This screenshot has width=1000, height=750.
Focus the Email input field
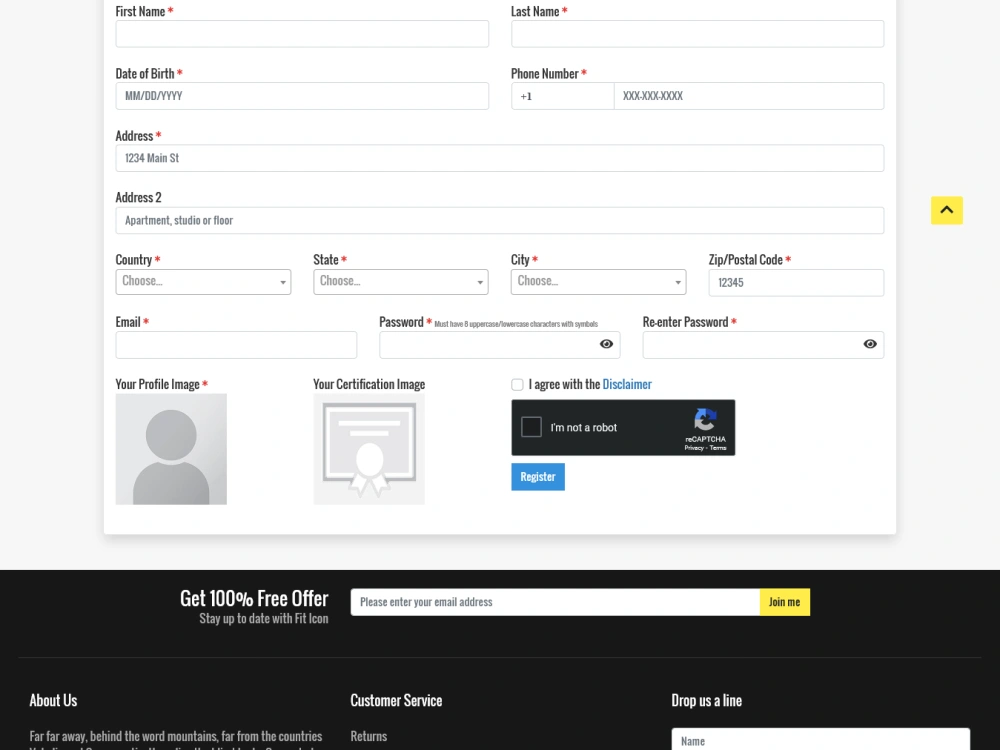tap(236, 345)
